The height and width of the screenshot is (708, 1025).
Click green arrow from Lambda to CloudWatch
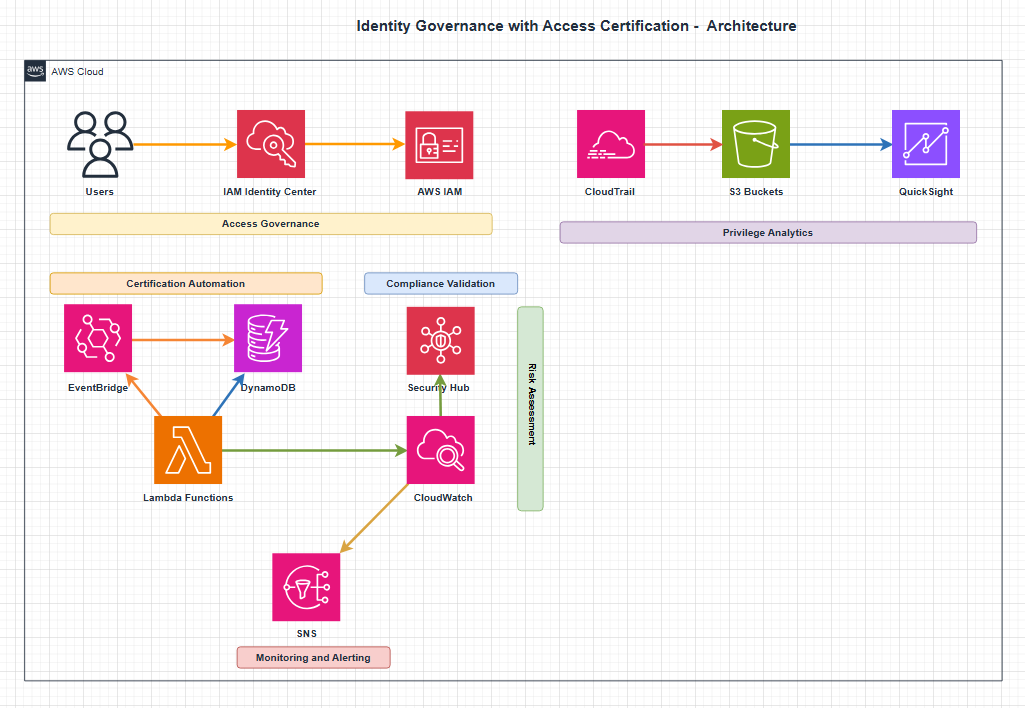click(314, 450)
